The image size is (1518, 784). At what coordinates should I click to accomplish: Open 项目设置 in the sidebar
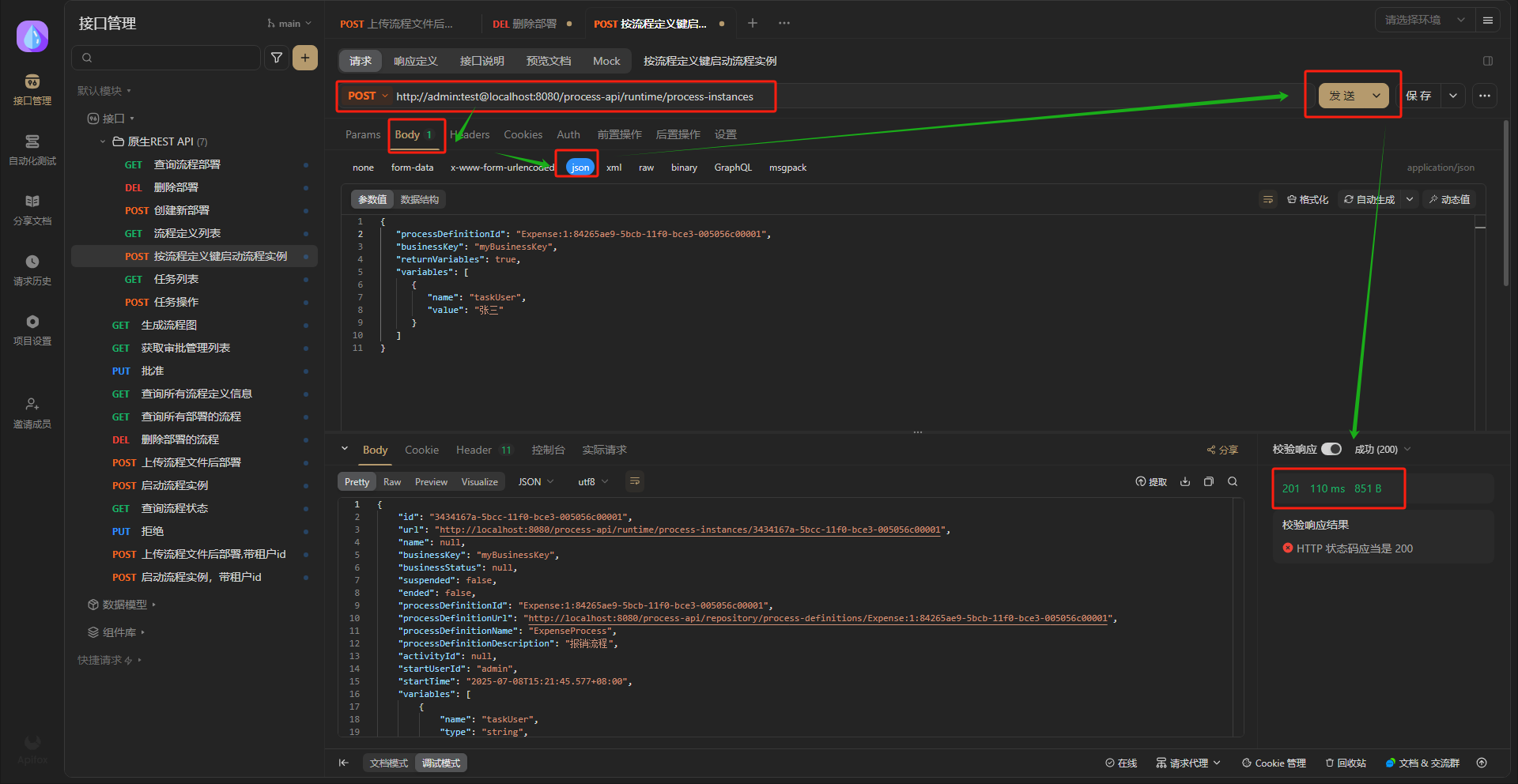[32, 329]
